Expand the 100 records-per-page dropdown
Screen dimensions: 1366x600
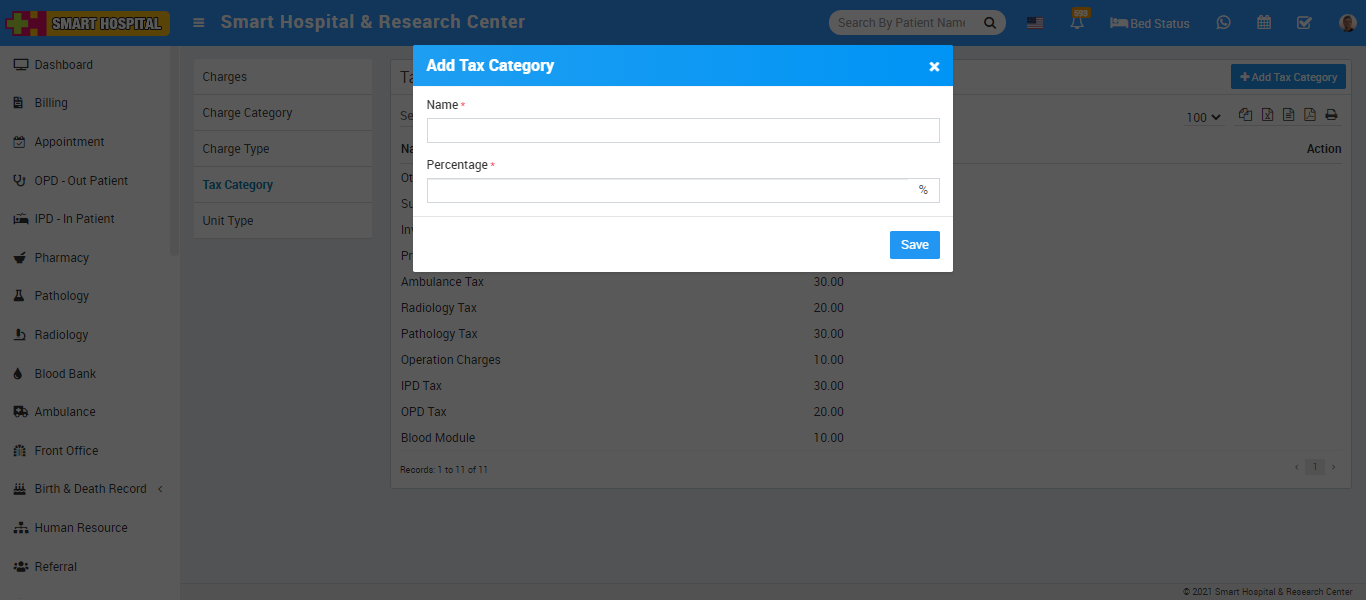coord(1204,117)
